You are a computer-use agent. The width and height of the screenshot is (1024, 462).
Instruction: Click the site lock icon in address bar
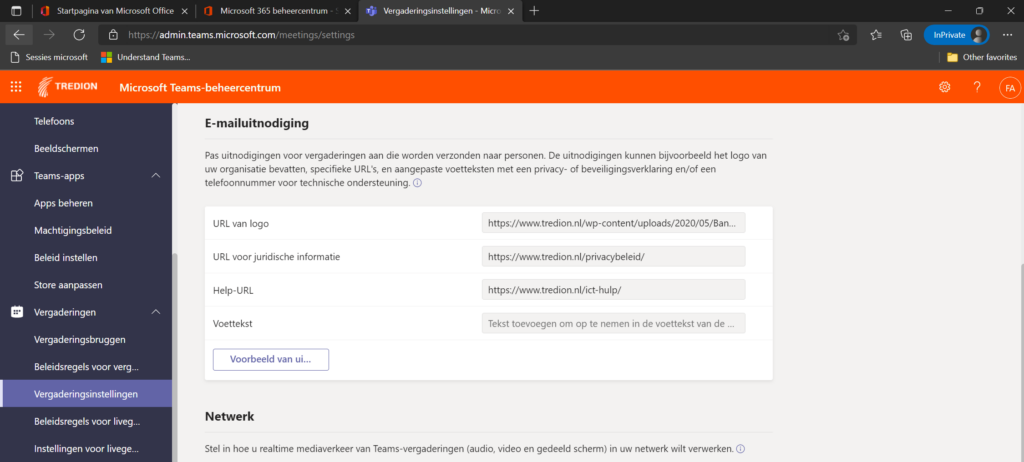114,35
